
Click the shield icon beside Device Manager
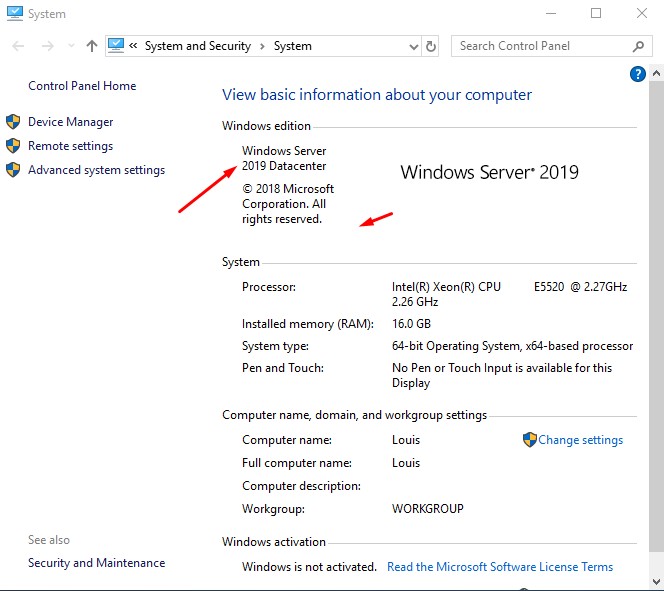pos(13,122)
